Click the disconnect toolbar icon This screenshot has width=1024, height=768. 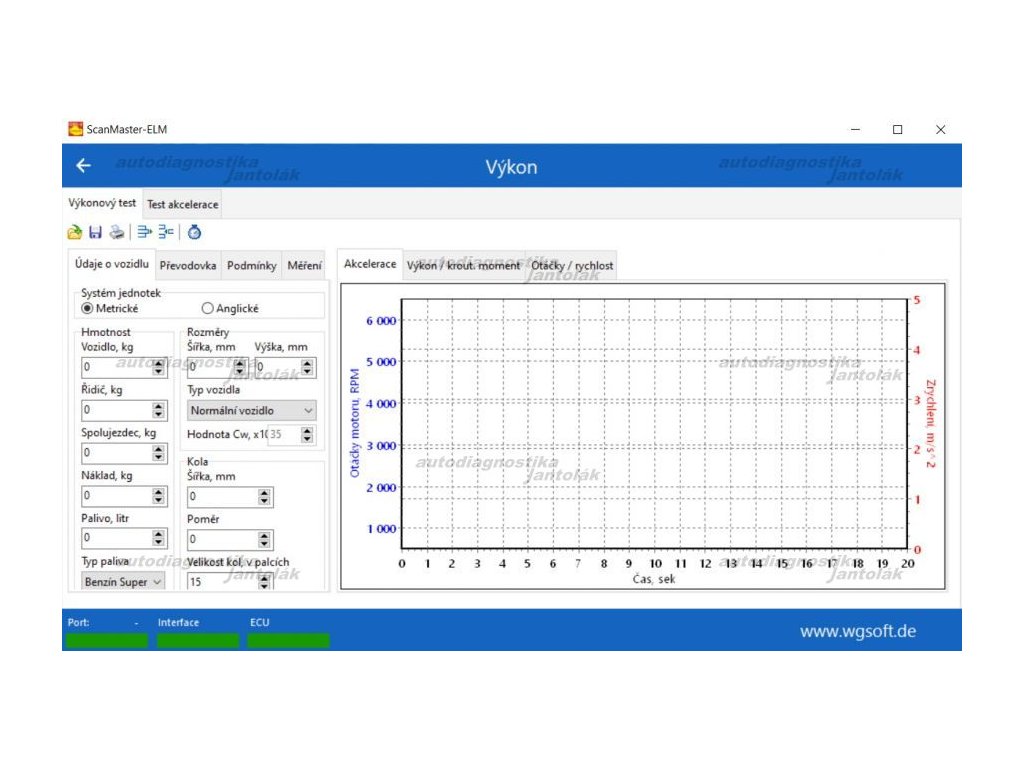166,232
